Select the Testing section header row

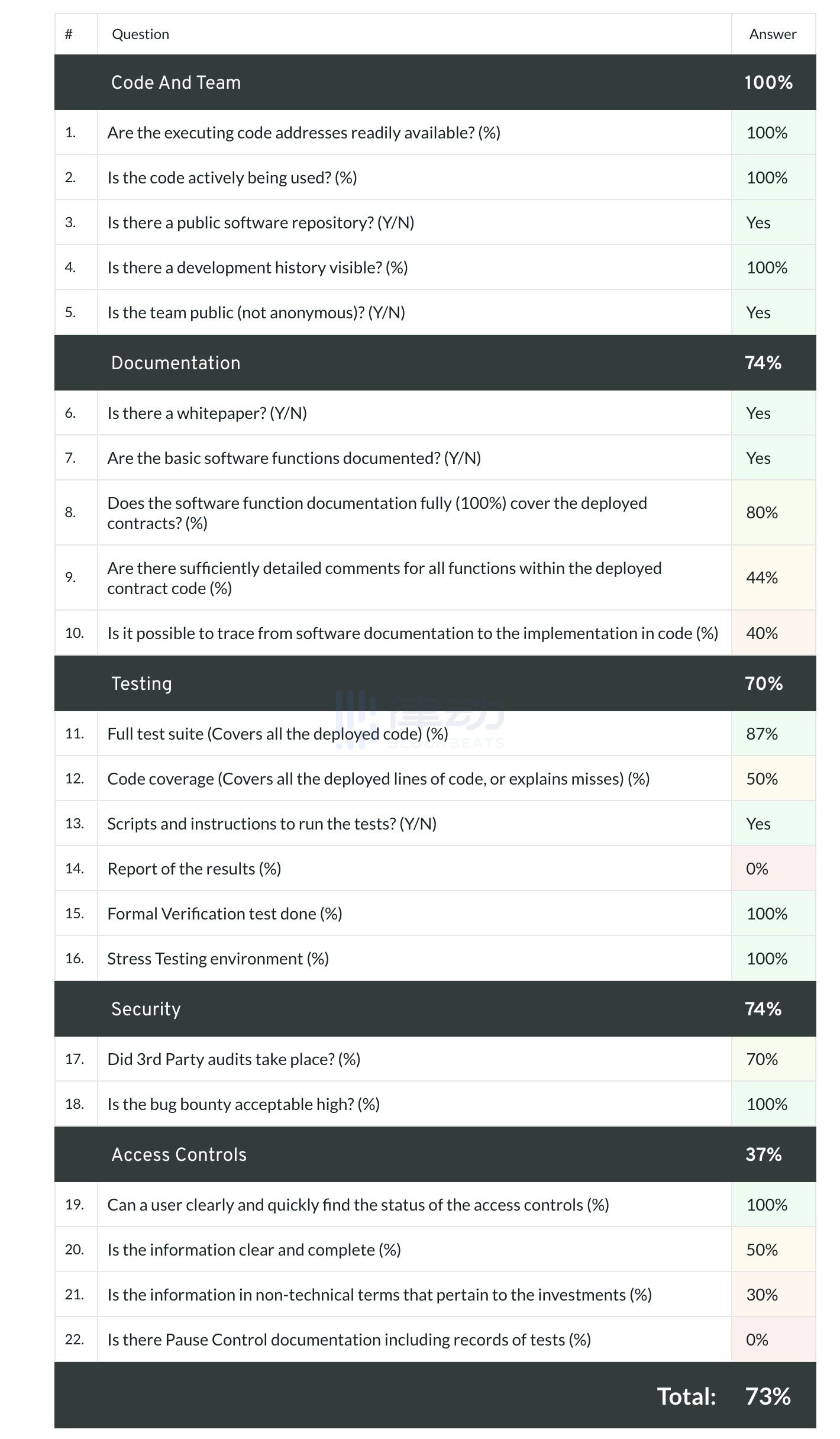pos(141,683)
